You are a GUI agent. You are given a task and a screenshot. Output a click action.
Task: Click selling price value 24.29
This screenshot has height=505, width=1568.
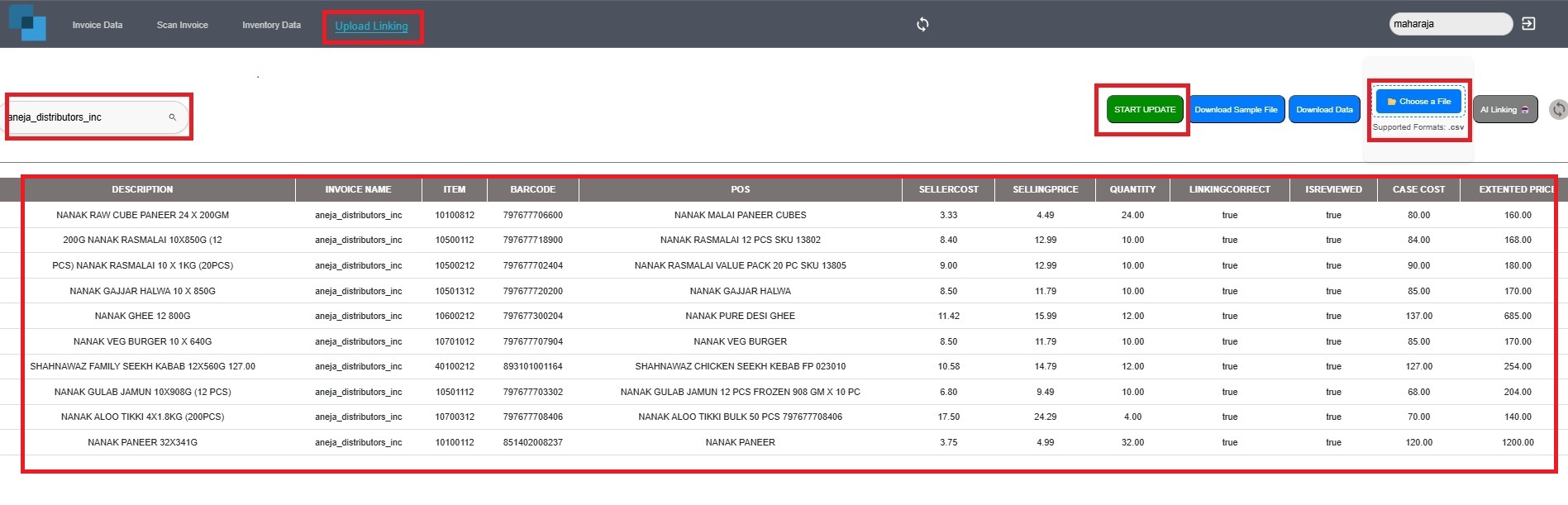coord(1046,417)
